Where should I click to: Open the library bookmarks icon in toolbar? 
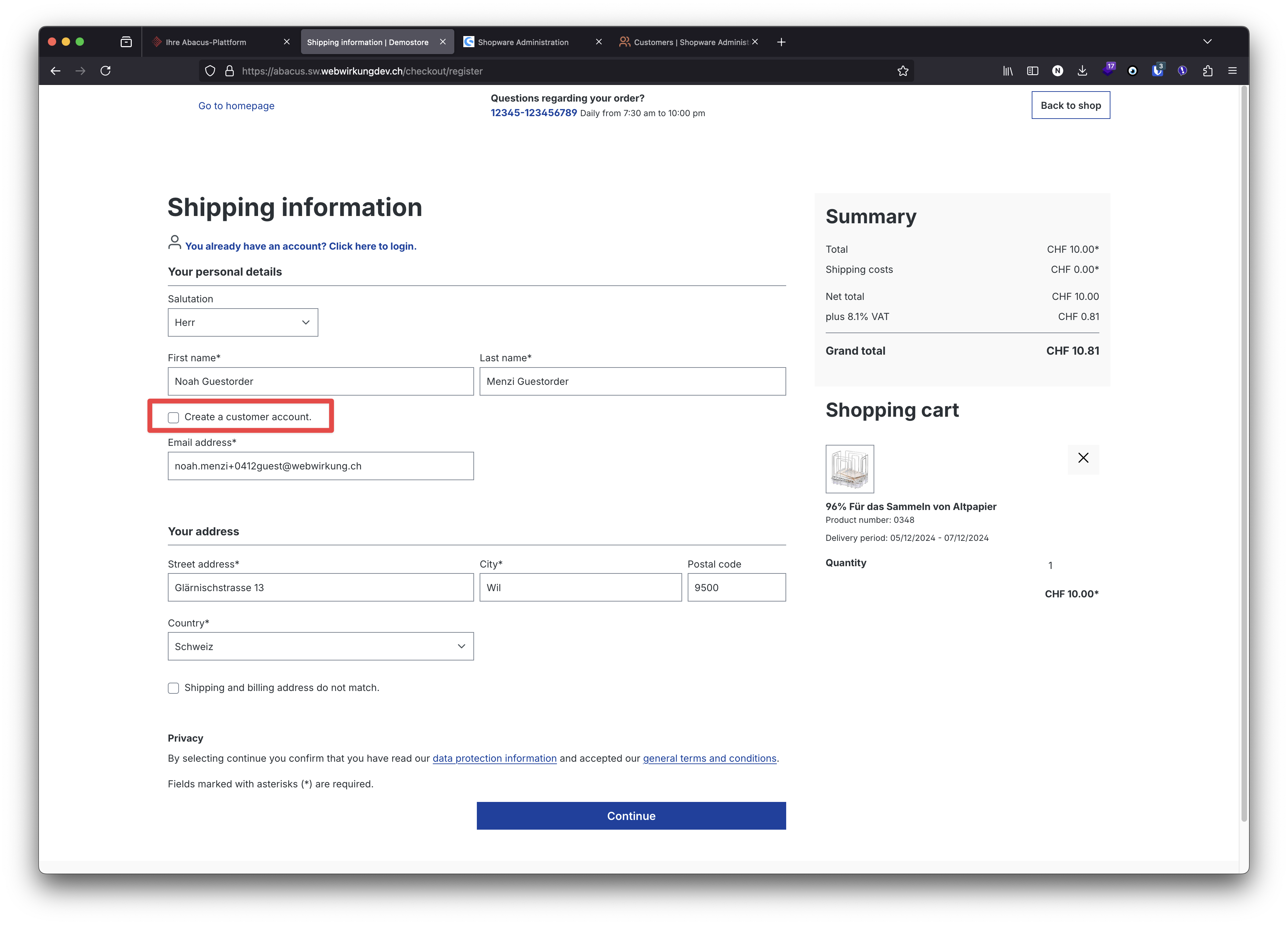(1008, 70)
